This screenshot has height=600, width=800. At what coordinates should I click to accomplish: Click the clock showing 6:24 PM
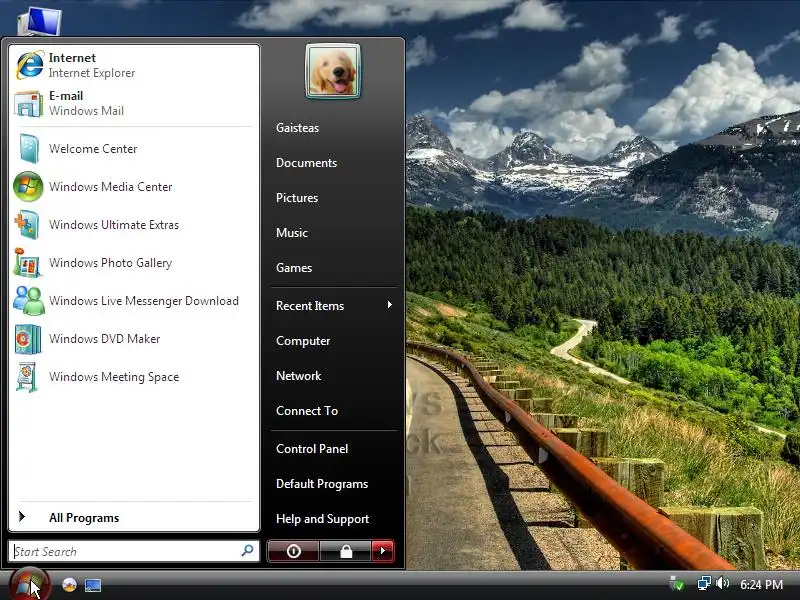(x=761, y=584)
